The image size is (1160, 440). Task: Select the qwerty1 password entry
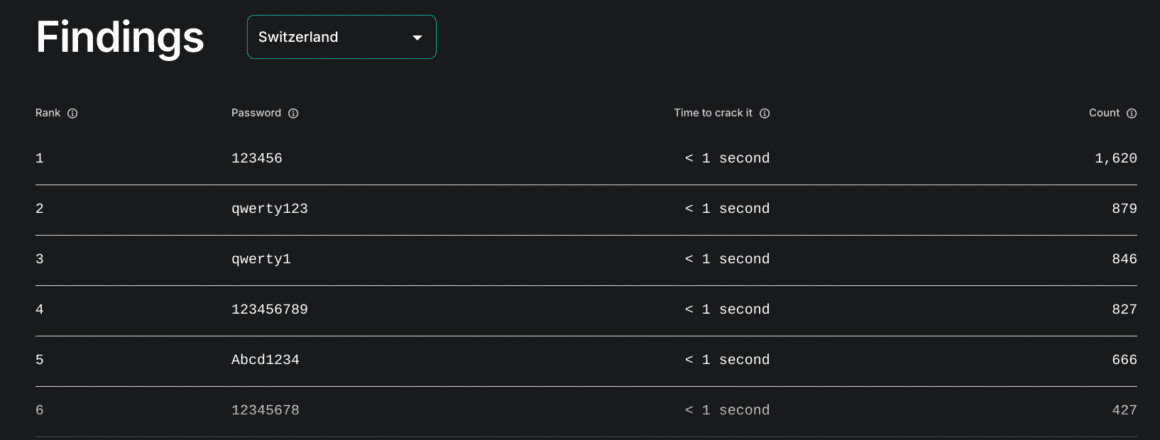260,260
